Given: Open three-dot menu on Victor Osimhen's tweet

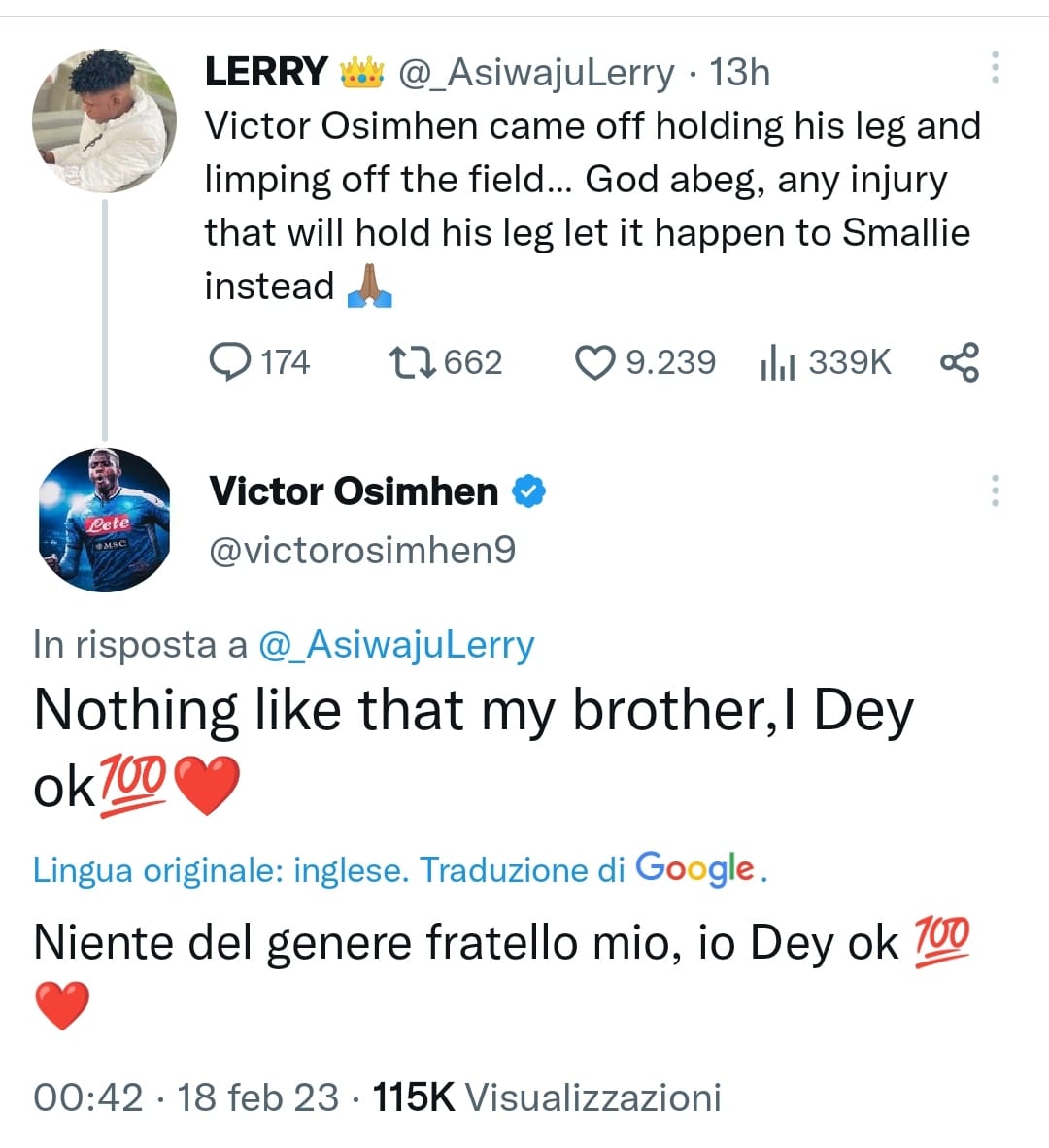Looking at the screenshot, I should (x=995, y=491).
